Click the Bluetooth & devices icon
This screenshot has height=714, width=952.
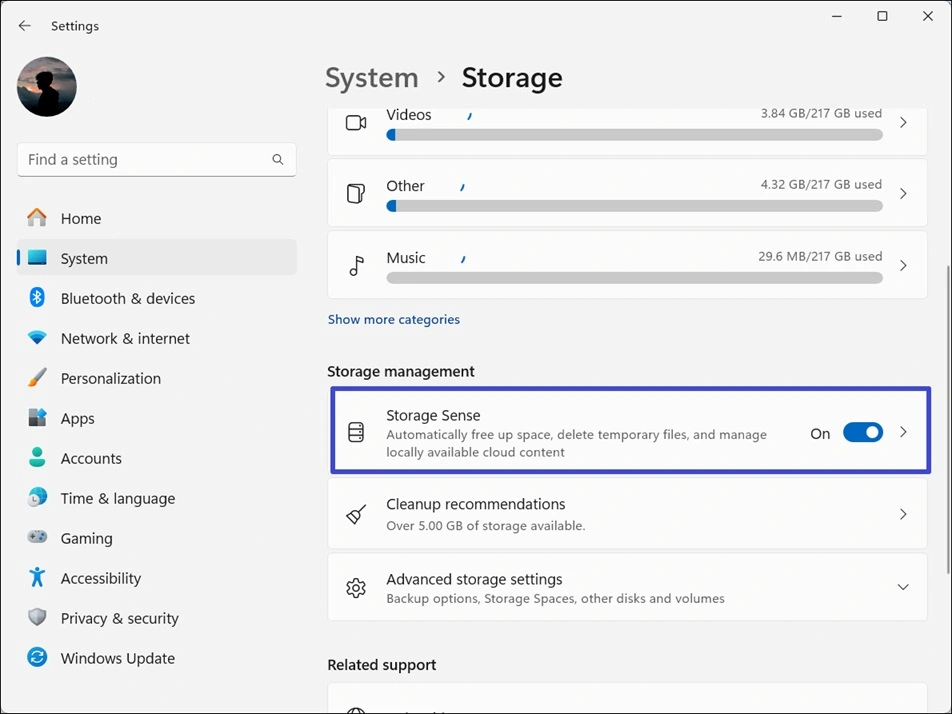[x=37, y=298]
